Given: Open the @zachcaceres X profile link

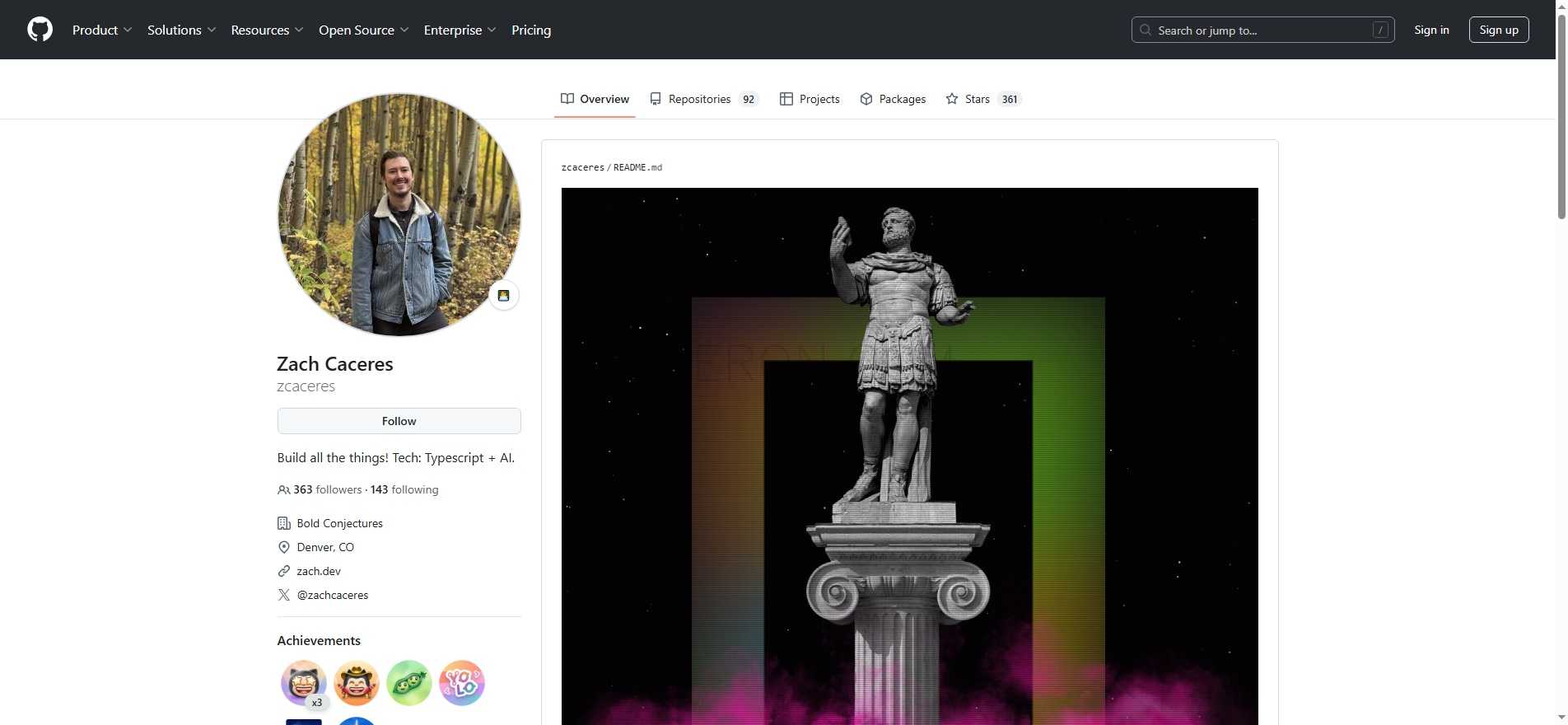Looking at the screenshot, I should click(x=333, y=595).
